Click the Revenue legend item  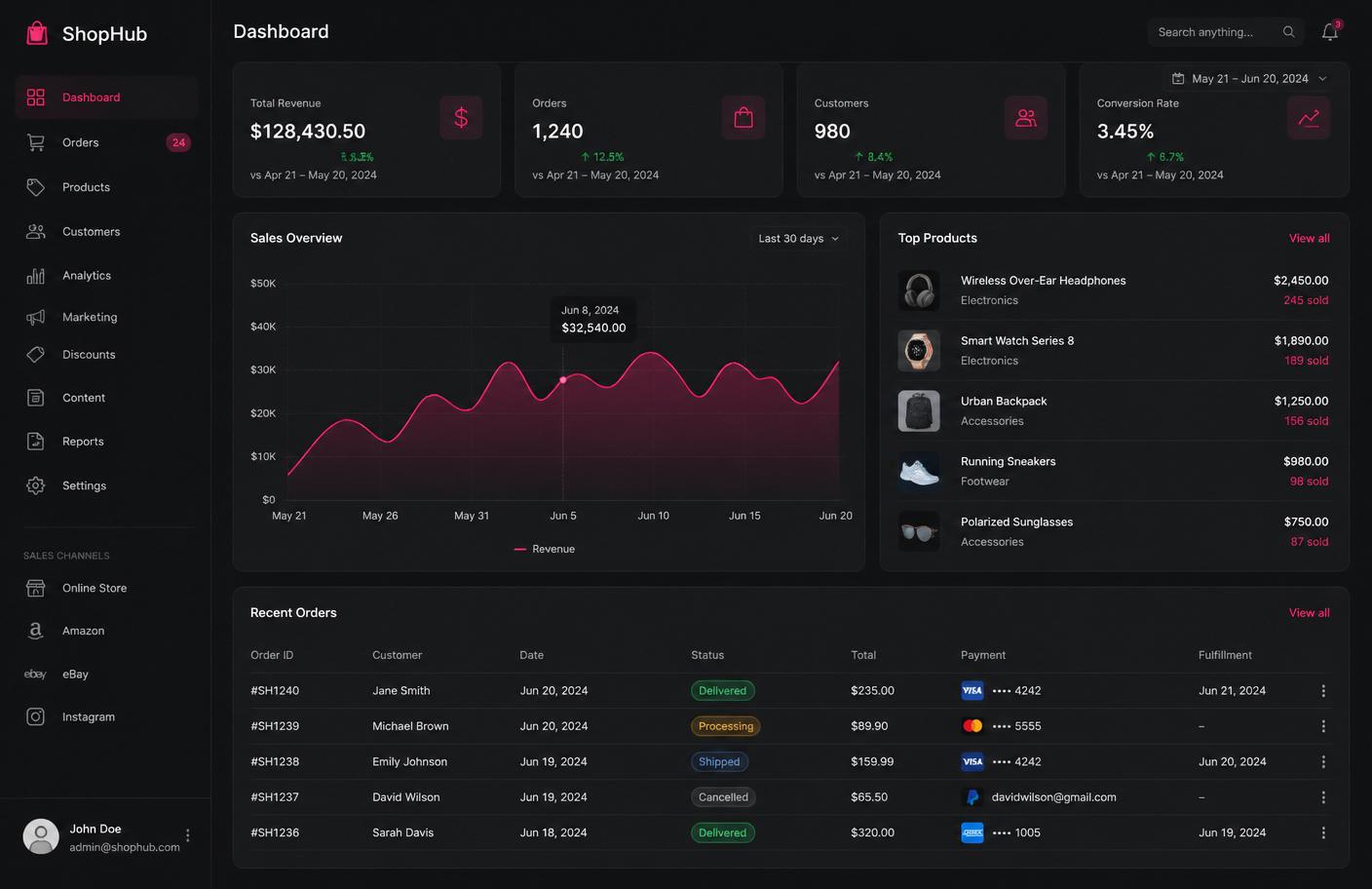(x=545, y=550)
